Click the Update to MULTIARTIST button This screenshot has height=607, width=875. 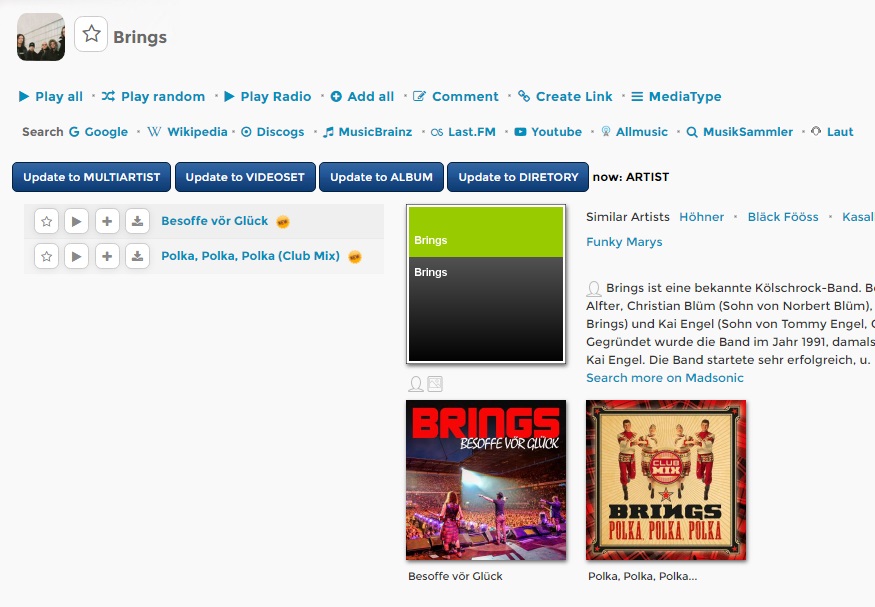pyautogui.click(x=92, y=177)
